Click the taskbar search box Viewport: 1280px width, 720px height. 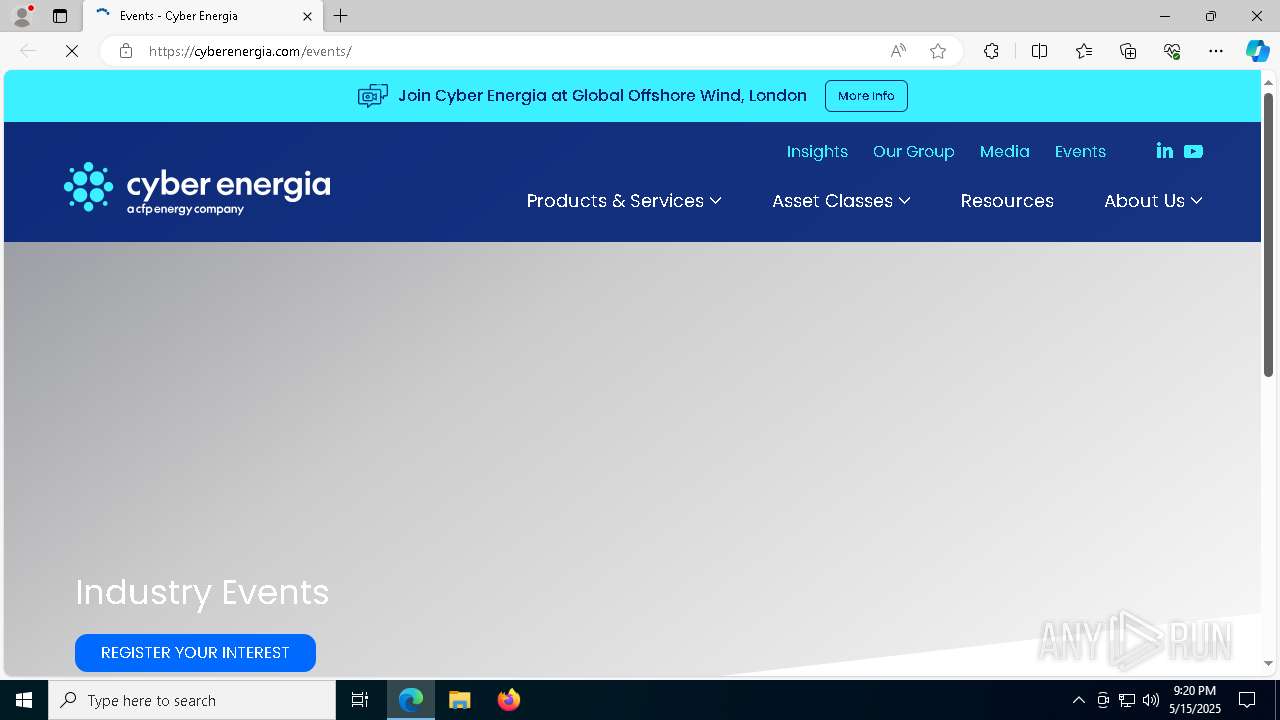tap(192, 700)
